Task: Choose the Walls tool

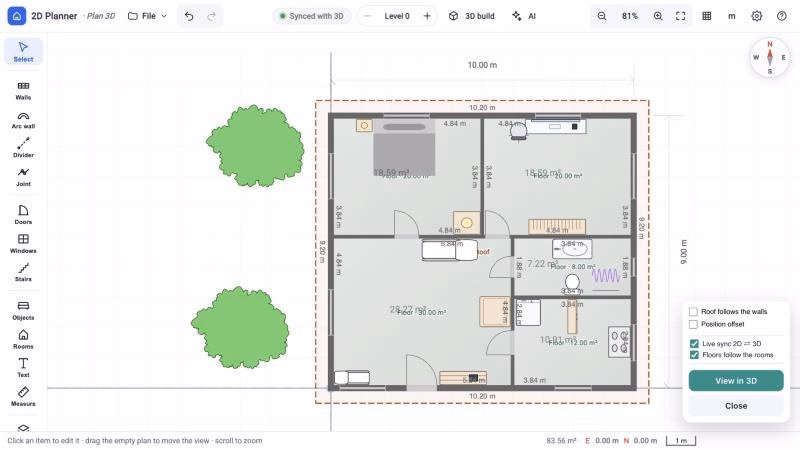Action: pos(23,91)
